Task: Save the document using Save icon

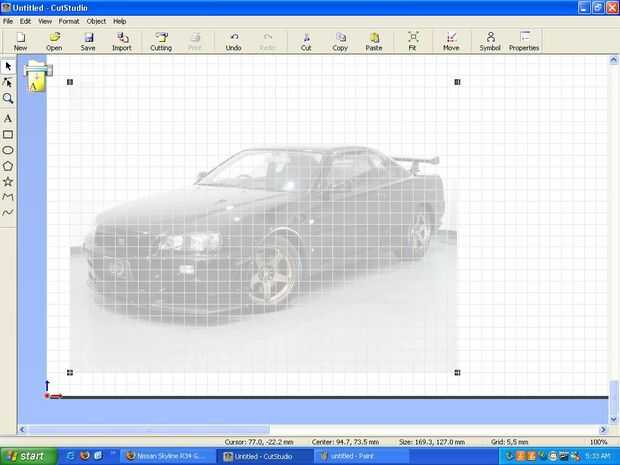Action: click(88, 41)
